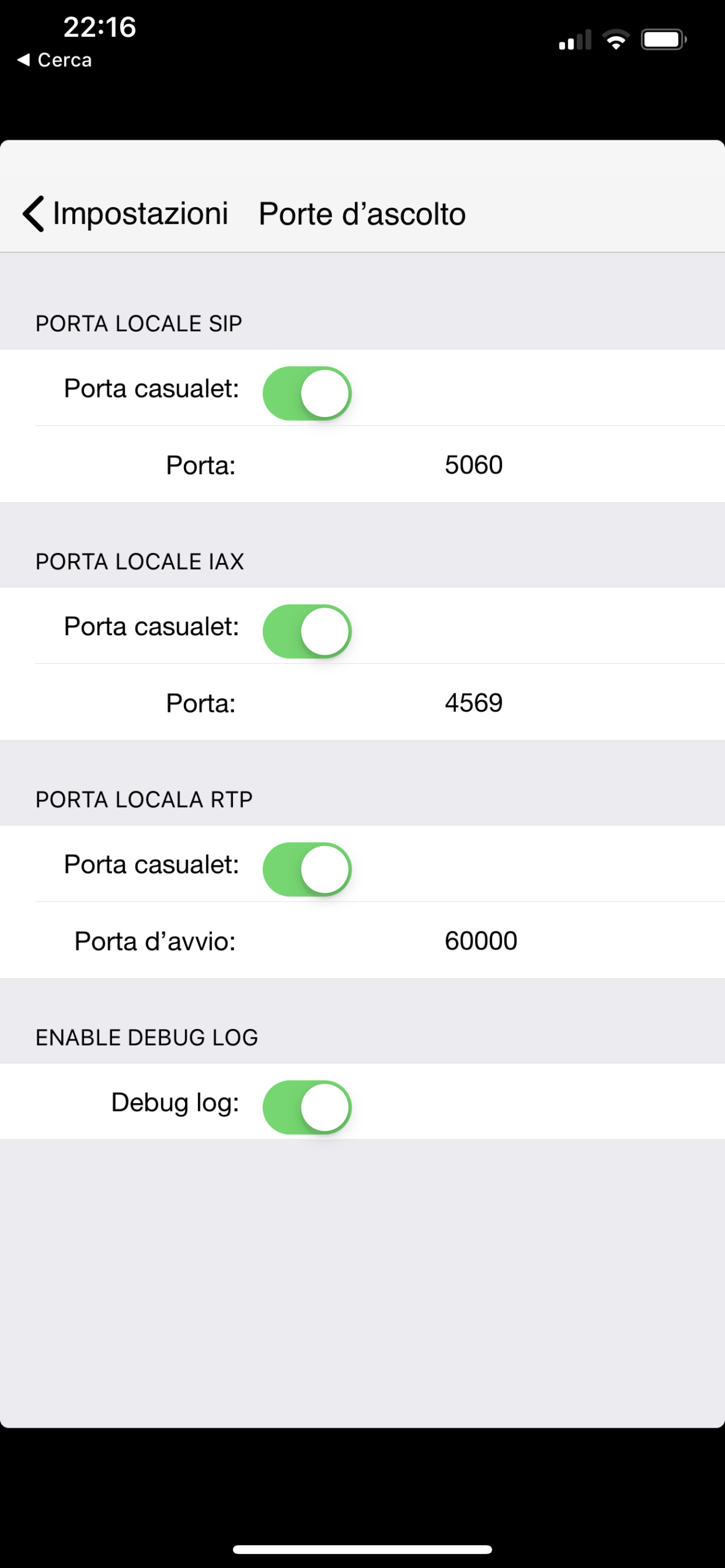Image resolution: width=725 pixels, height=1568 pixels.
Task: Tap the Cerca back arrow in status bar
Action: point(23,60)
